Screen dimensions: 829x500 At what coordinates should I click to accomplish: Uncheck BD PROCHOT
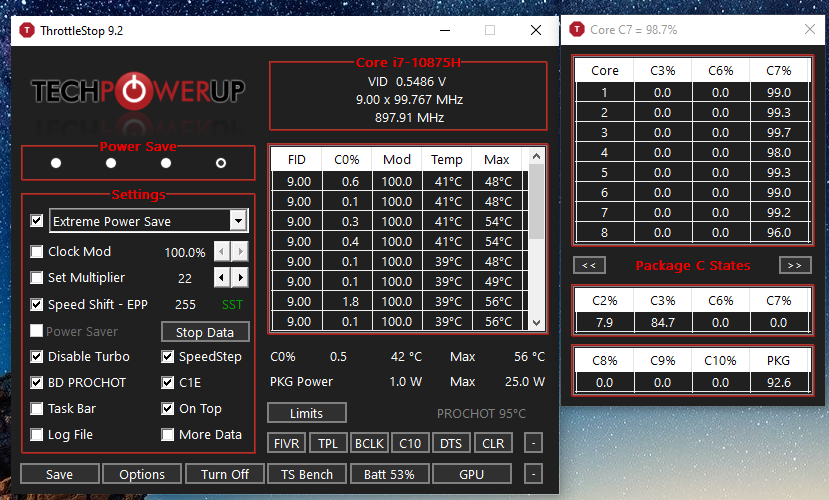[x=36, y=383]
